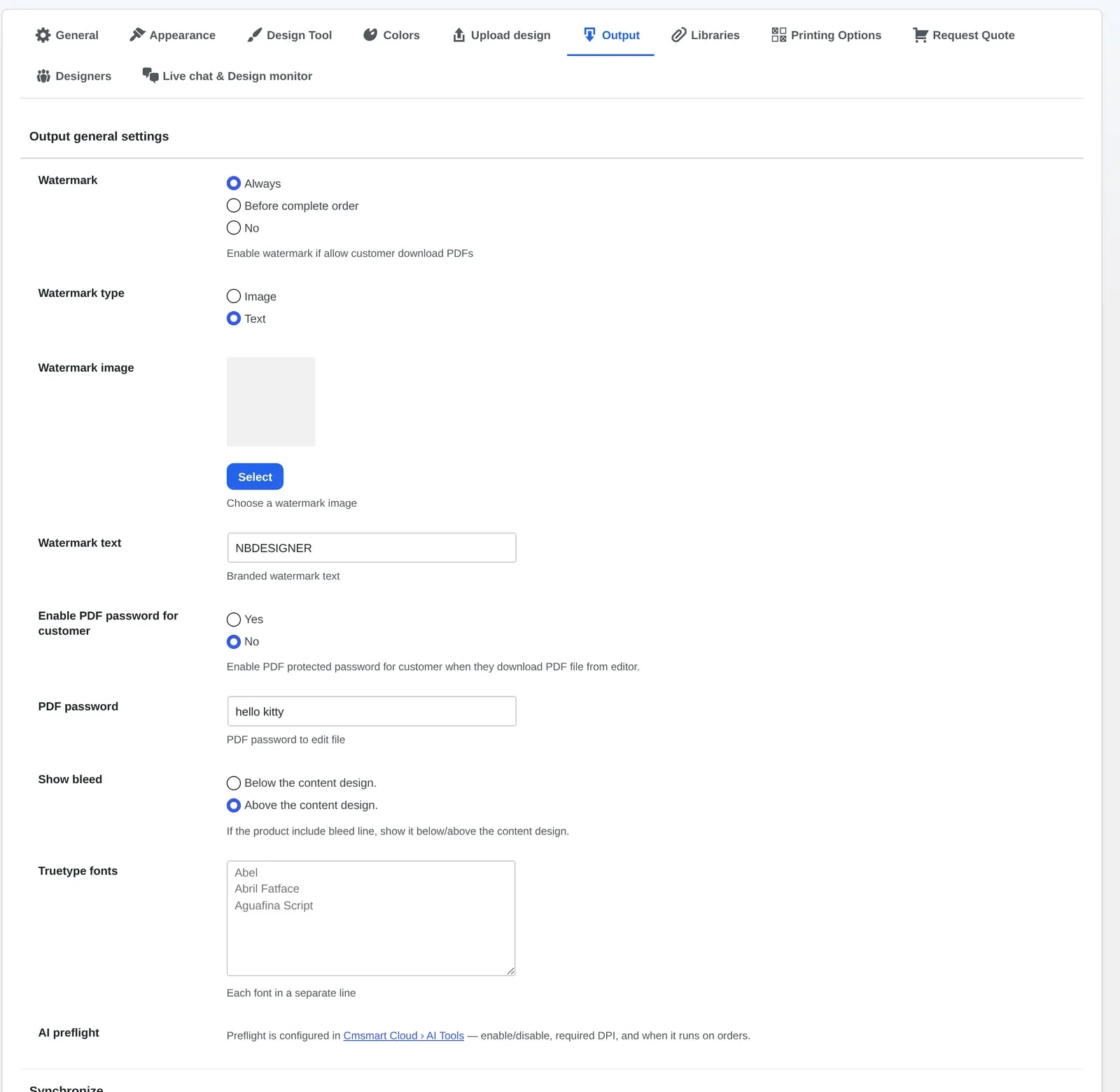Open the Cmsmart Cloud AI Tools link

(x=404, y=1036)
